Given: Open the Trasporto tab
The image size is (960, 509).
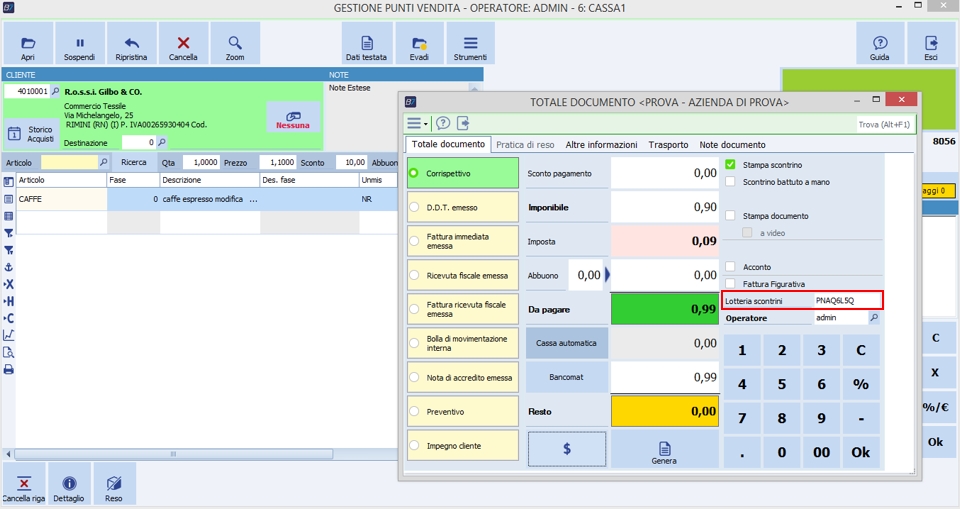Looking at the screenshot, I should [668, 145].
